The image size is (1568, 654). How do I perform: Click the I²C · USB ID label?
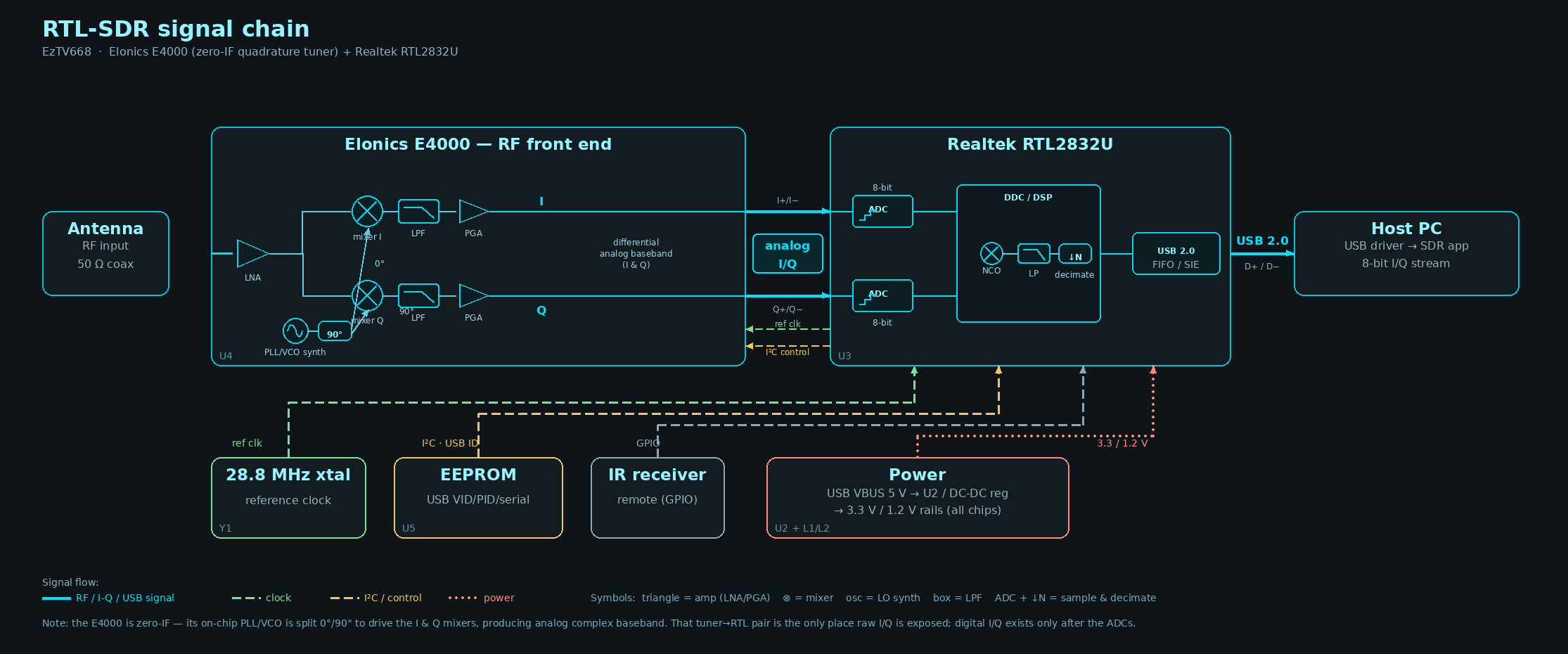[450, 443]
